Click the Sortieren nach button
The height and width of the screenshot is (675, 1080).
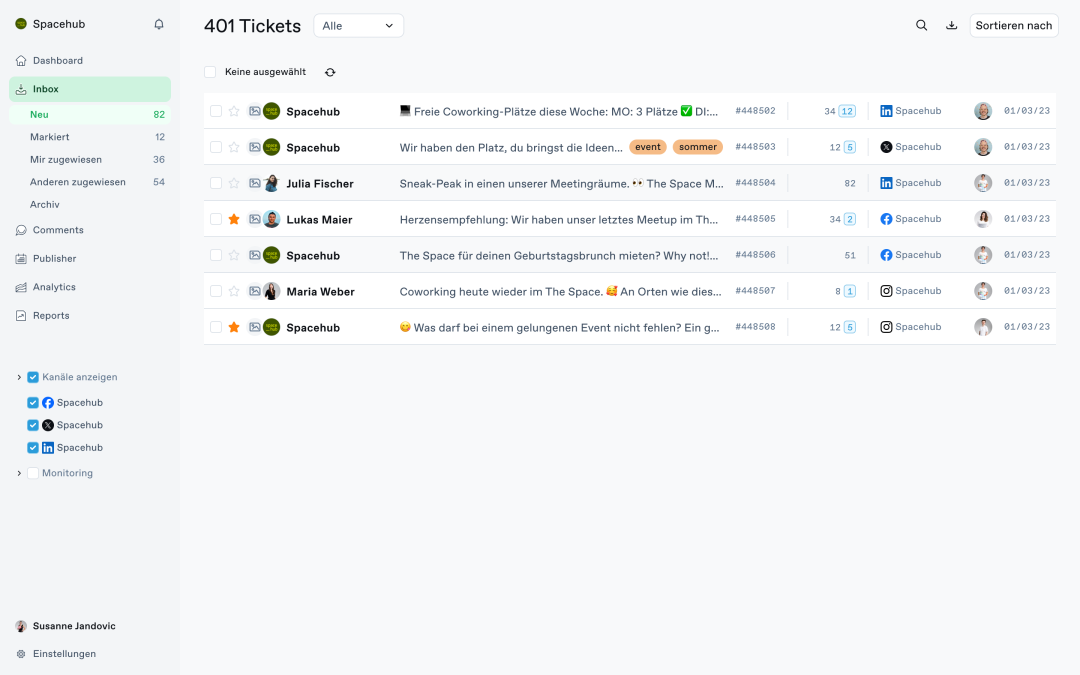[1014, 25]
